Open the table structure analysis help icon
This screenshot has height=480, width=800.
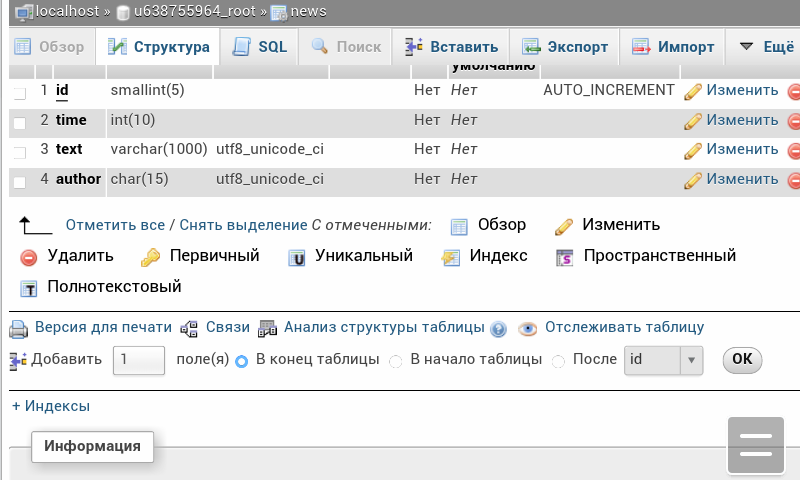(x=498, y=329)
